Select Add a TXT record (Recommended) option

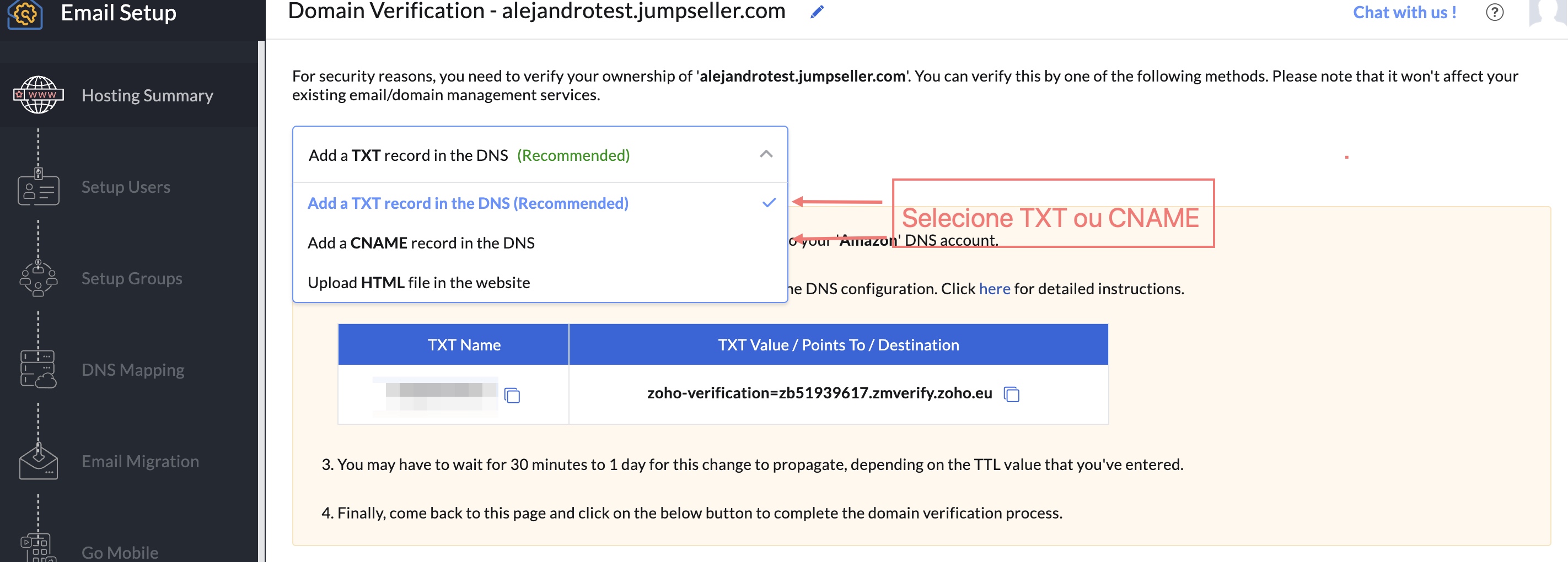tap(468, 203)
